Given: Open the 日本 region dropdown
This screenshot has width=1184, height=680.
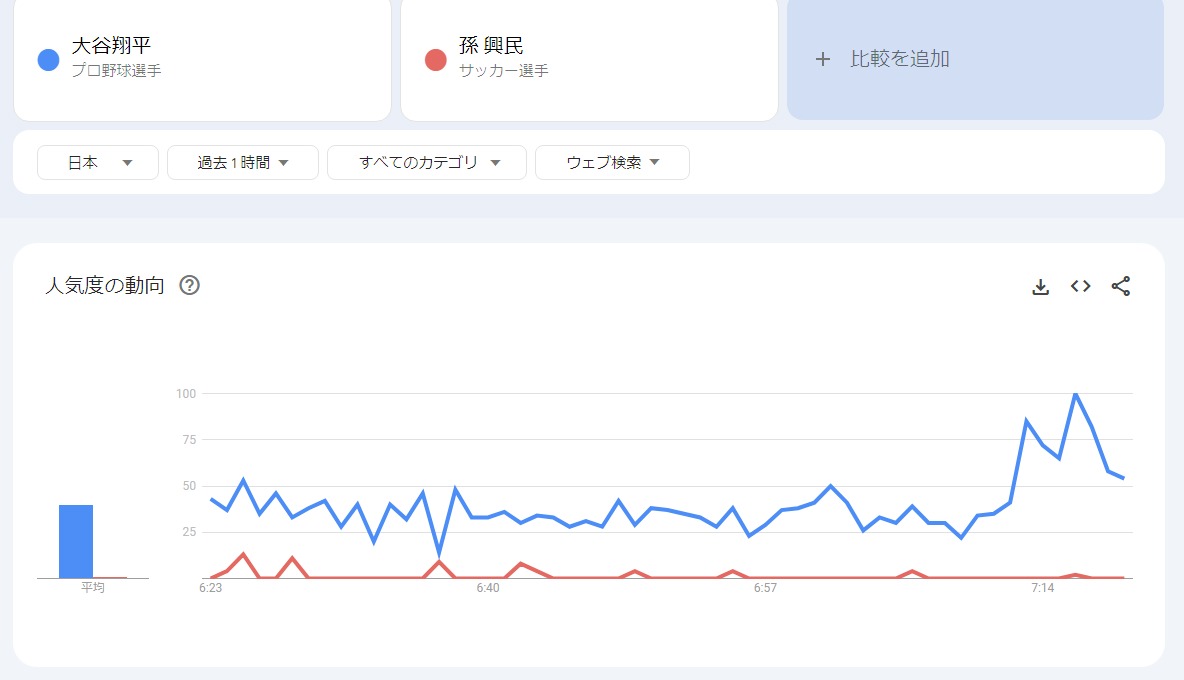Looking at the screenshot, I should point(98,162).
